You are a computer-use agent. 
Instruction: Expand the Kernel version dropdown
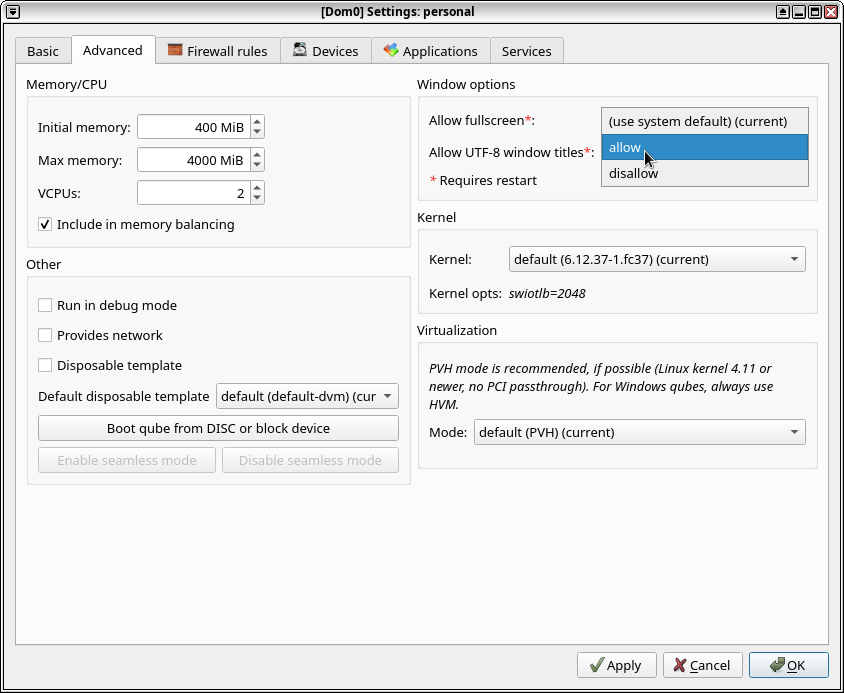click(x=657, y=260)
